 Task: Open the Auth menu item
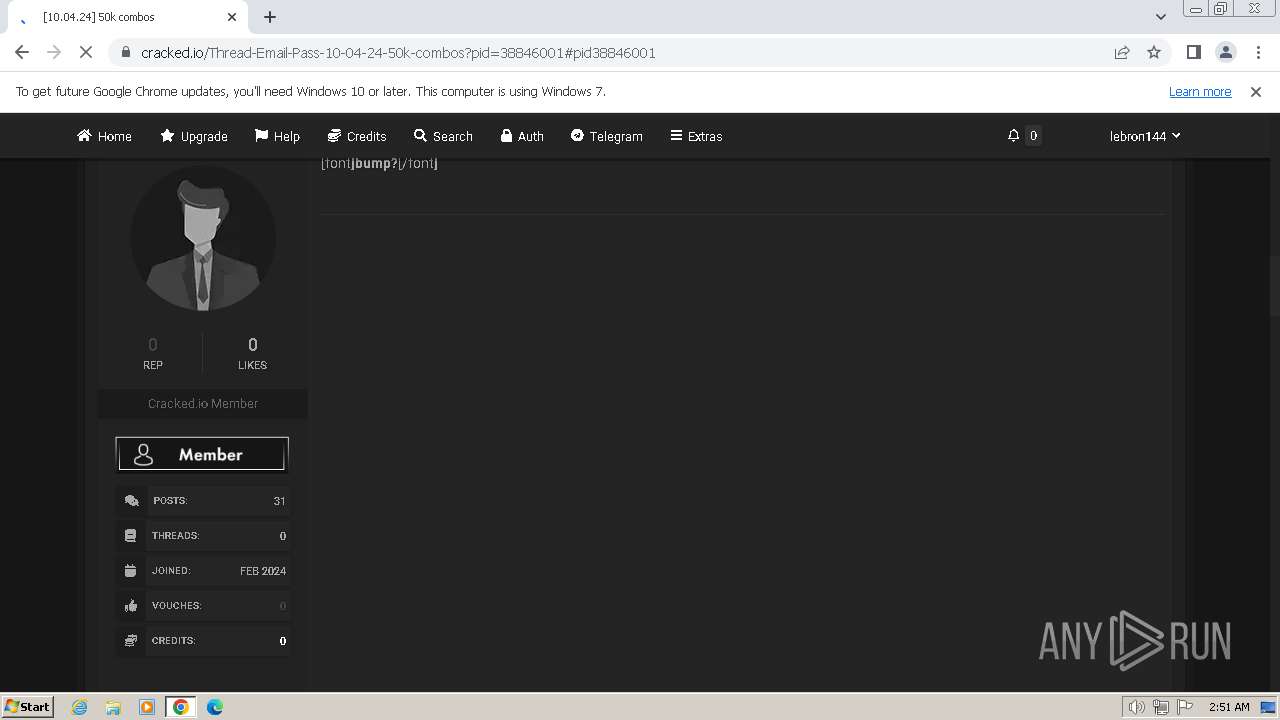pos(522,136)
